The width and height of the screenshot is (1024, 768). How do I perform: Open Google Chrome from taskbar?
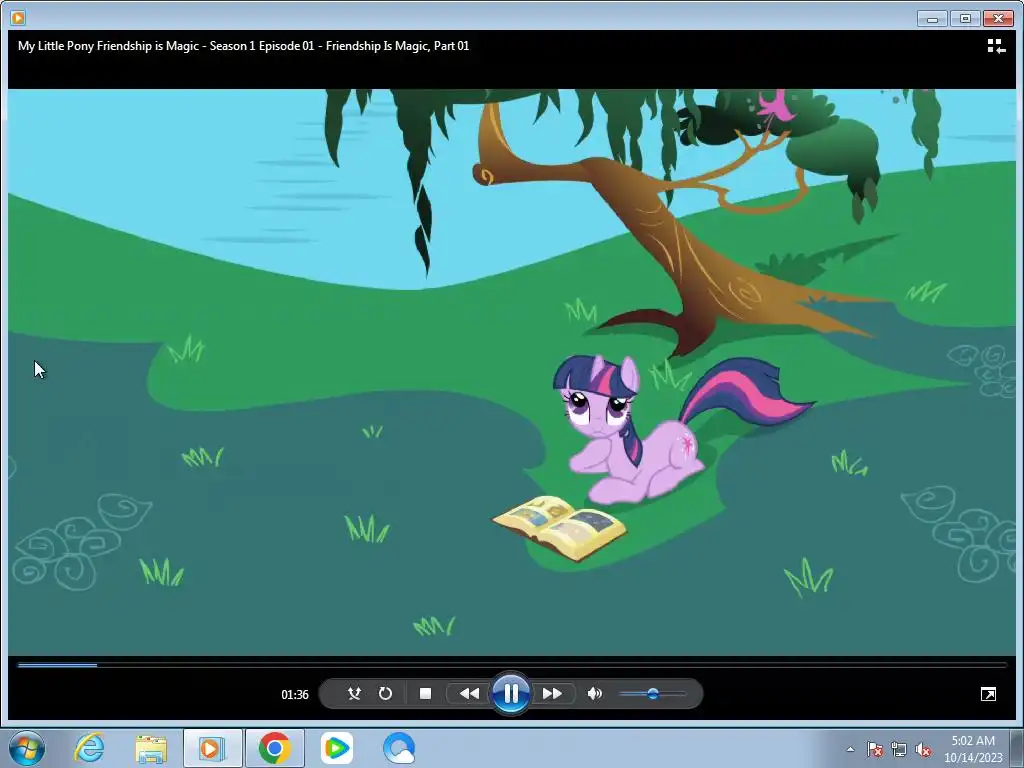click(x=274, y=748)
